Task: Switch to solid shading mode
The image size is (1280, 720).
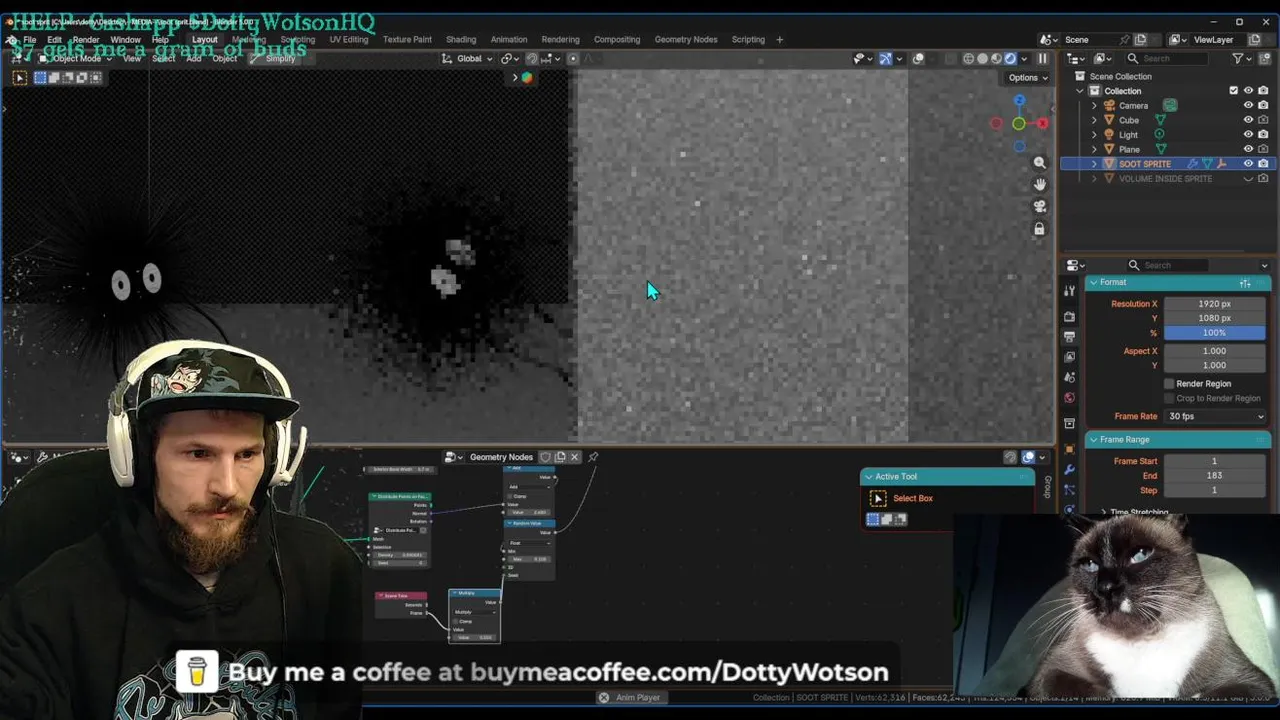Action: point(982,58)
